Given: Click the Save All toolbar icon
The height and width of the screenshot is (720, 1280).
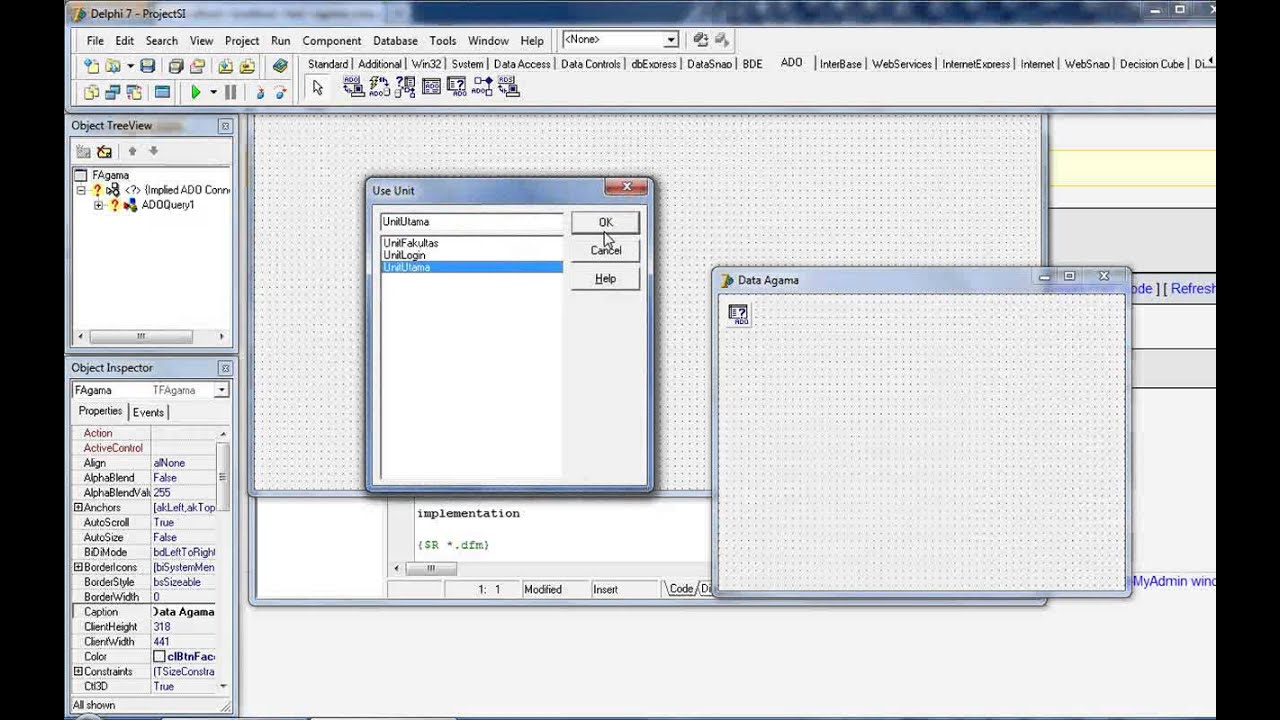Looking at the screenshot, I should (x=176, y=66).
